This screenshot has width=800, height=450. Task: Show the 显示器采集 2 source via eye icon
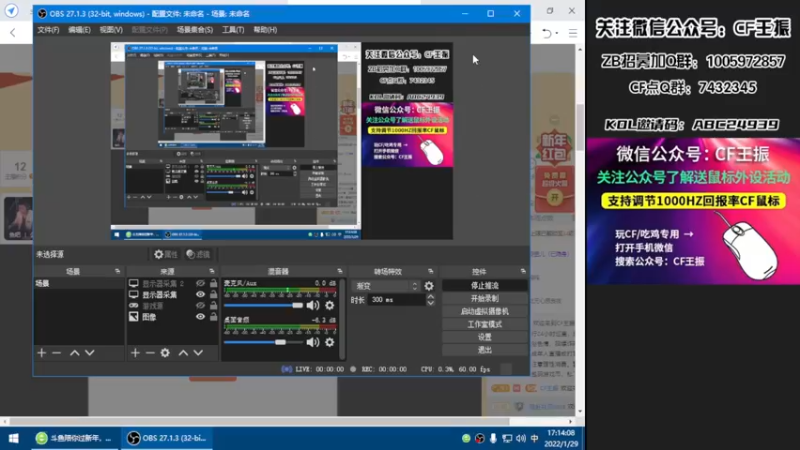pyautogui.click(x=200, y=283)
